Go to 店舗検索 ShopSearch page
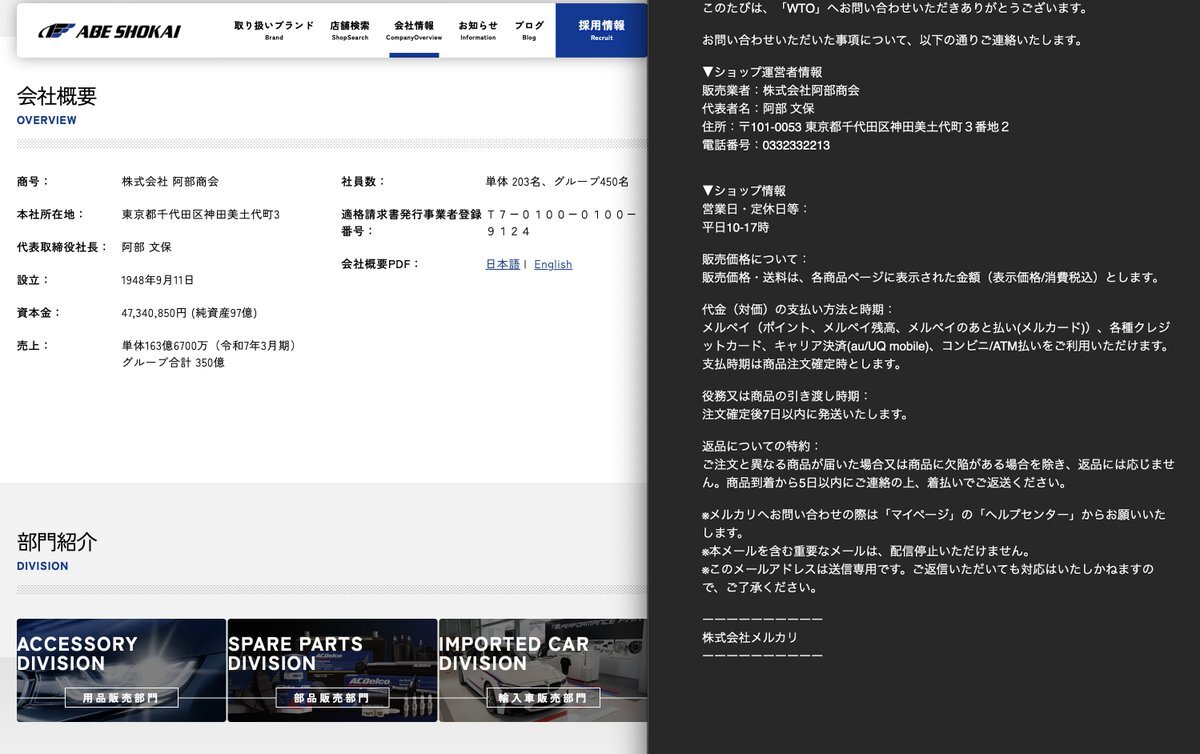Viewport: 1200px width, 754px height. click(350, 30)
